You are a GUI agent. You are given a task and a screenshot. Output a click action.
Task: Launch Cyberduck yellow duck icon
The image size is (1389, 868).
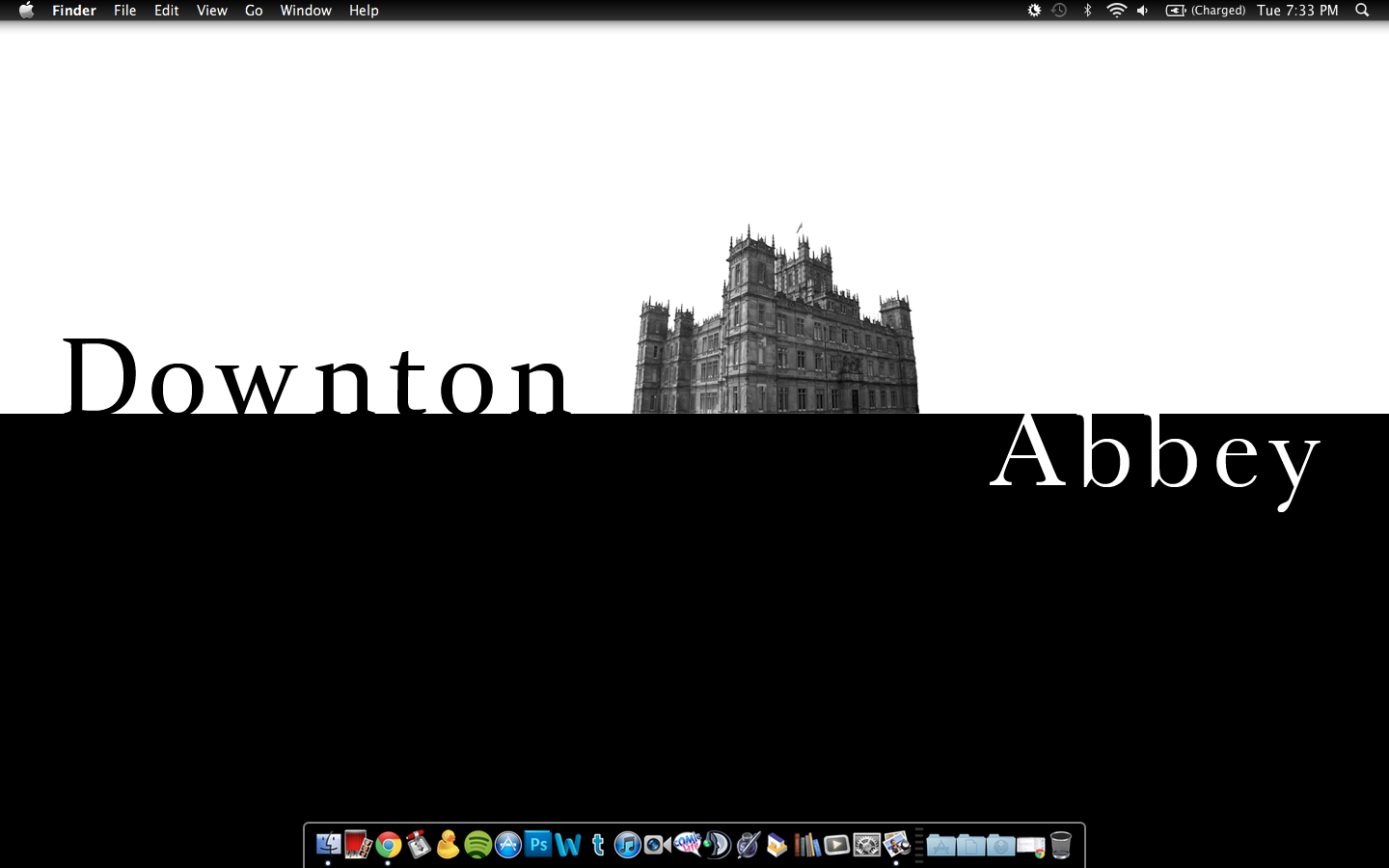(x=448, y=845)
